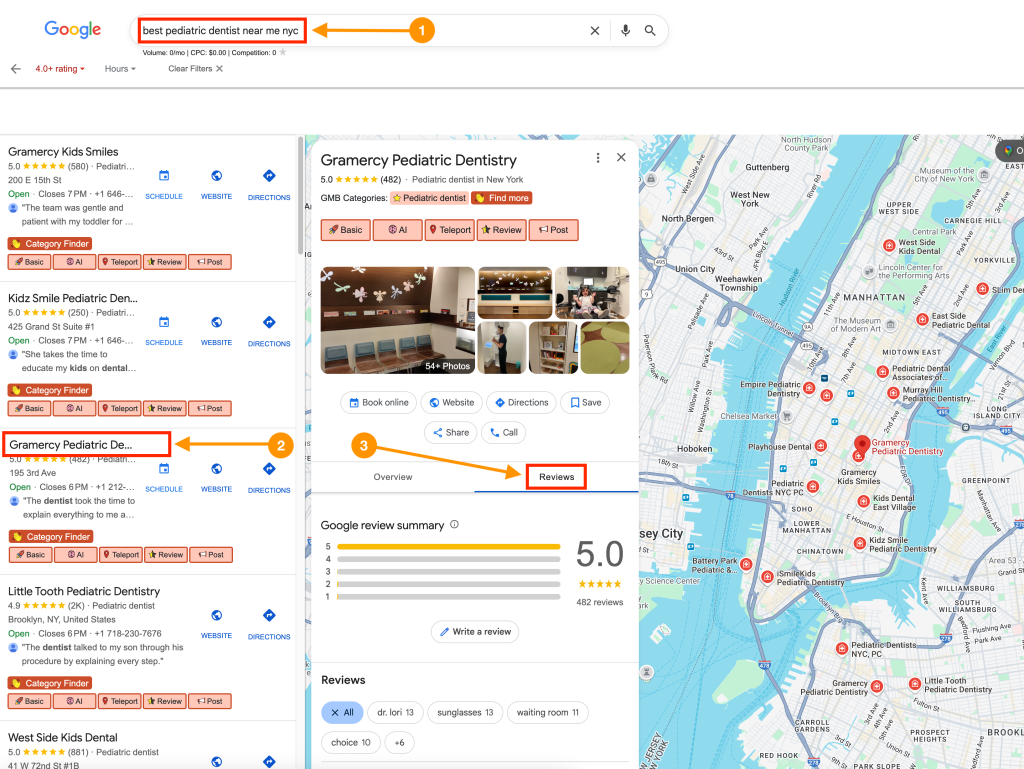Click the Directions pill in details panel

521,403
